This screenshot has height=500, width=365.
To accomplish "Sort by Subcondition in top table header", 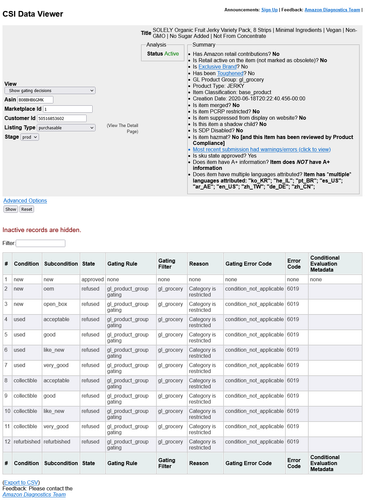I will (x=61, y=264).
